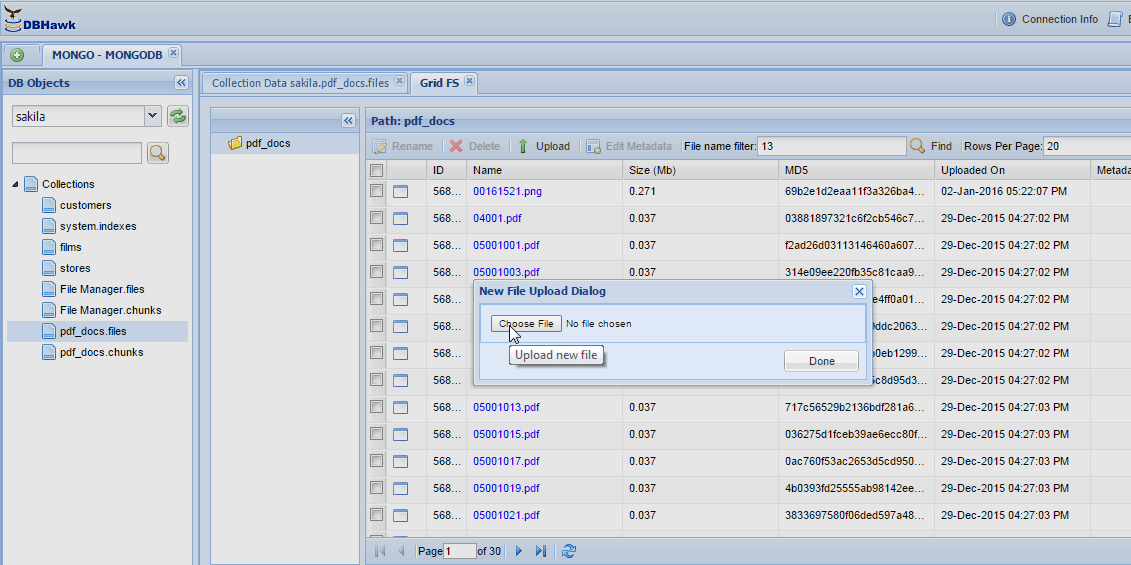1131x565 pixels.
Task: Open the 00161521.png file link
Action: [x=507, y=191]
